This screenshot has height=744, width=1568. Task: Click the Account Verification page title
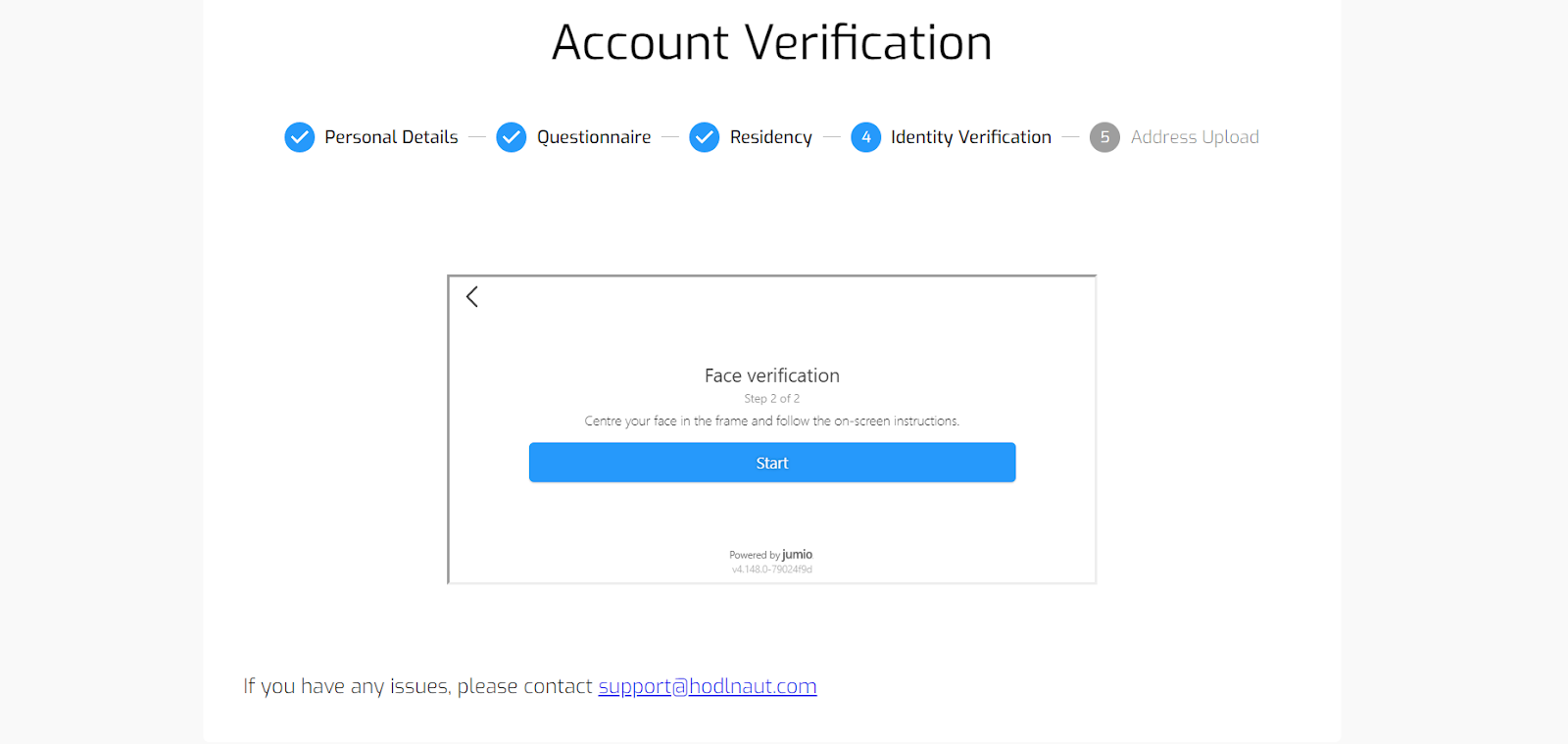click(771, 43)
